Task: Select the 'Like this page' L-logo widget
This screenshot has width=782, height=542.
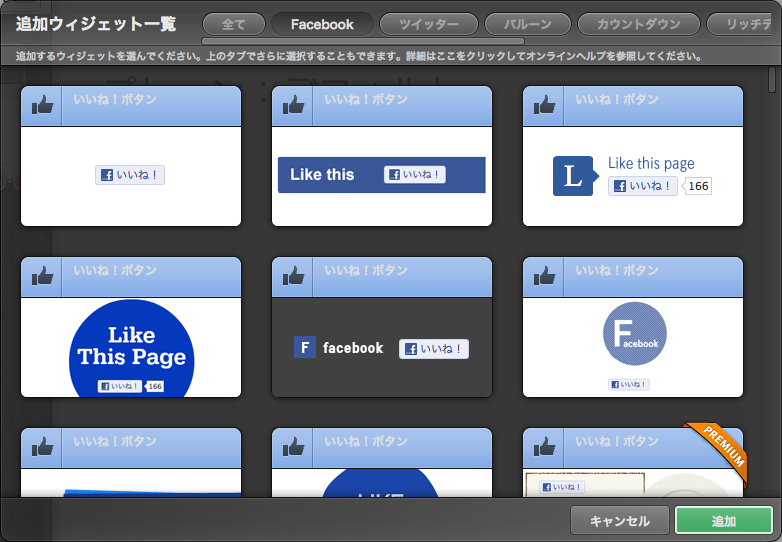Action: [x=633, y=156]
